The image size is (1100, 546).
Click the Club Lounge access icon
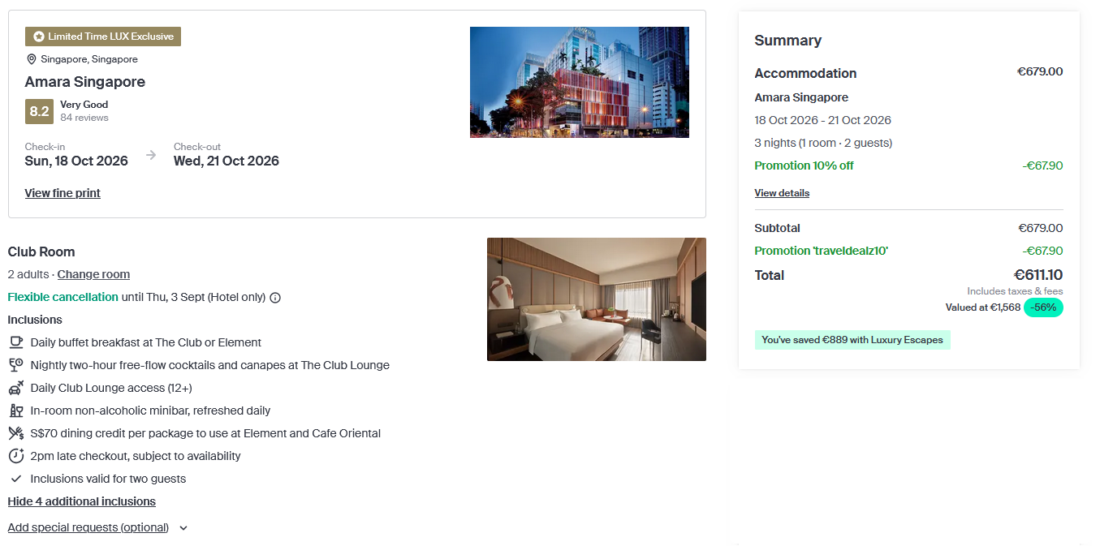[16, 388]
